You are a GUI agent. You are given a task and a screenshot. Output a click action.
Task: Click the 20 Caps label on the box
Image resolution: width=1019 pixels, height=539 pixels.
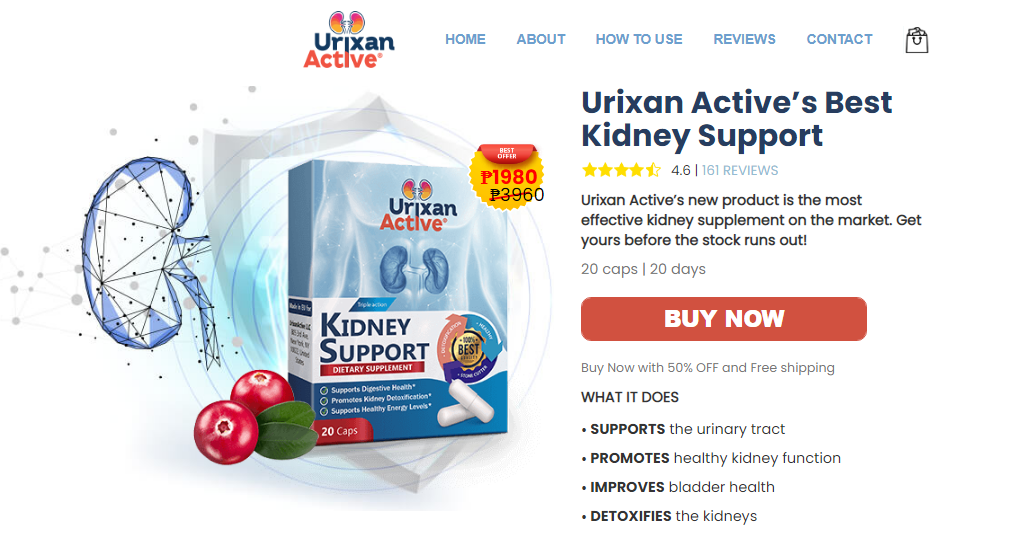[340, 430]
